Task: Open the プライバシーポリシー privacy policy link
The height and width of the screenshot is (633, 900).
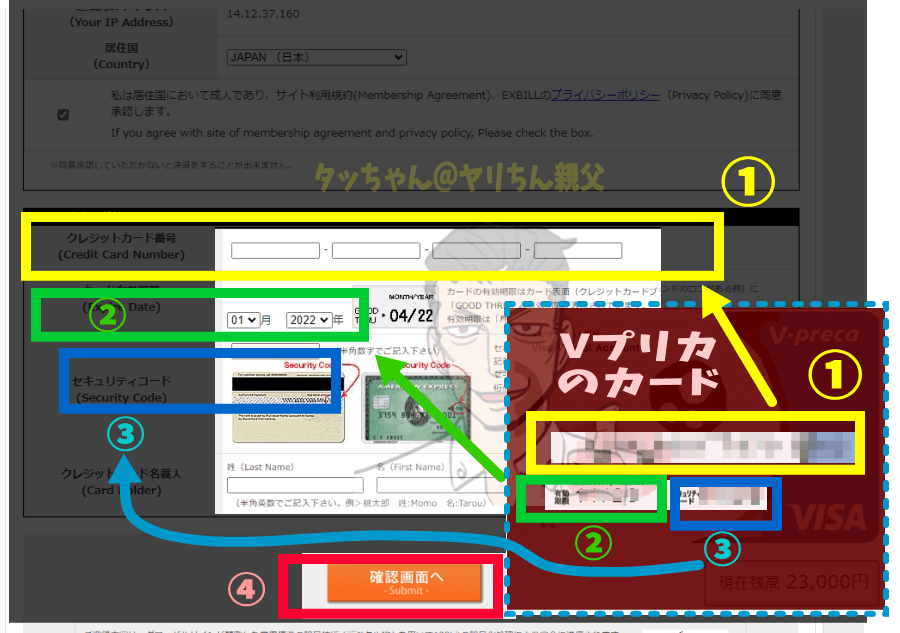Action: (x=606, y=95)
